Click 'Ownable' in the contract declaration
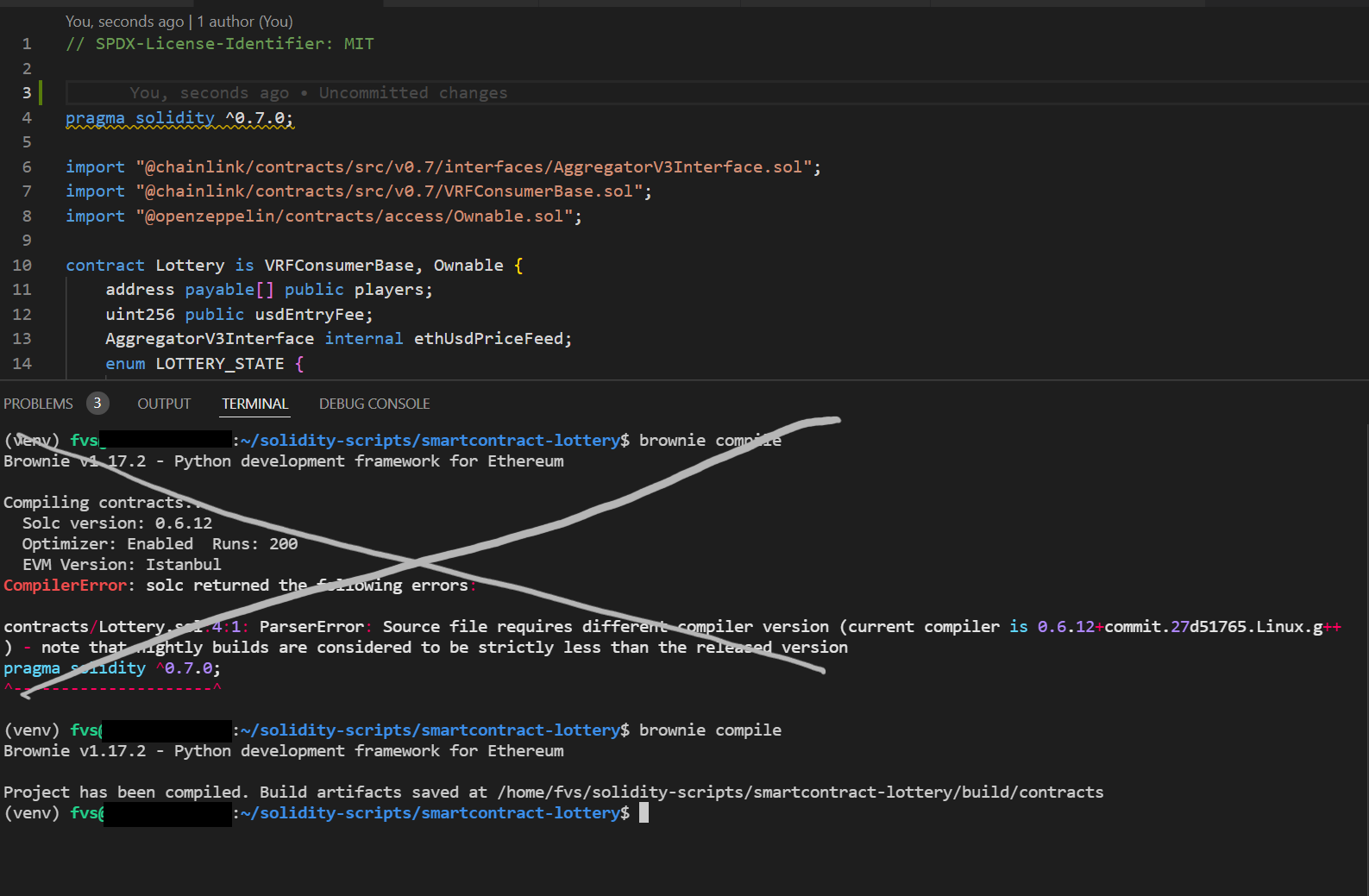1369x896 pixels. point(468,266)
